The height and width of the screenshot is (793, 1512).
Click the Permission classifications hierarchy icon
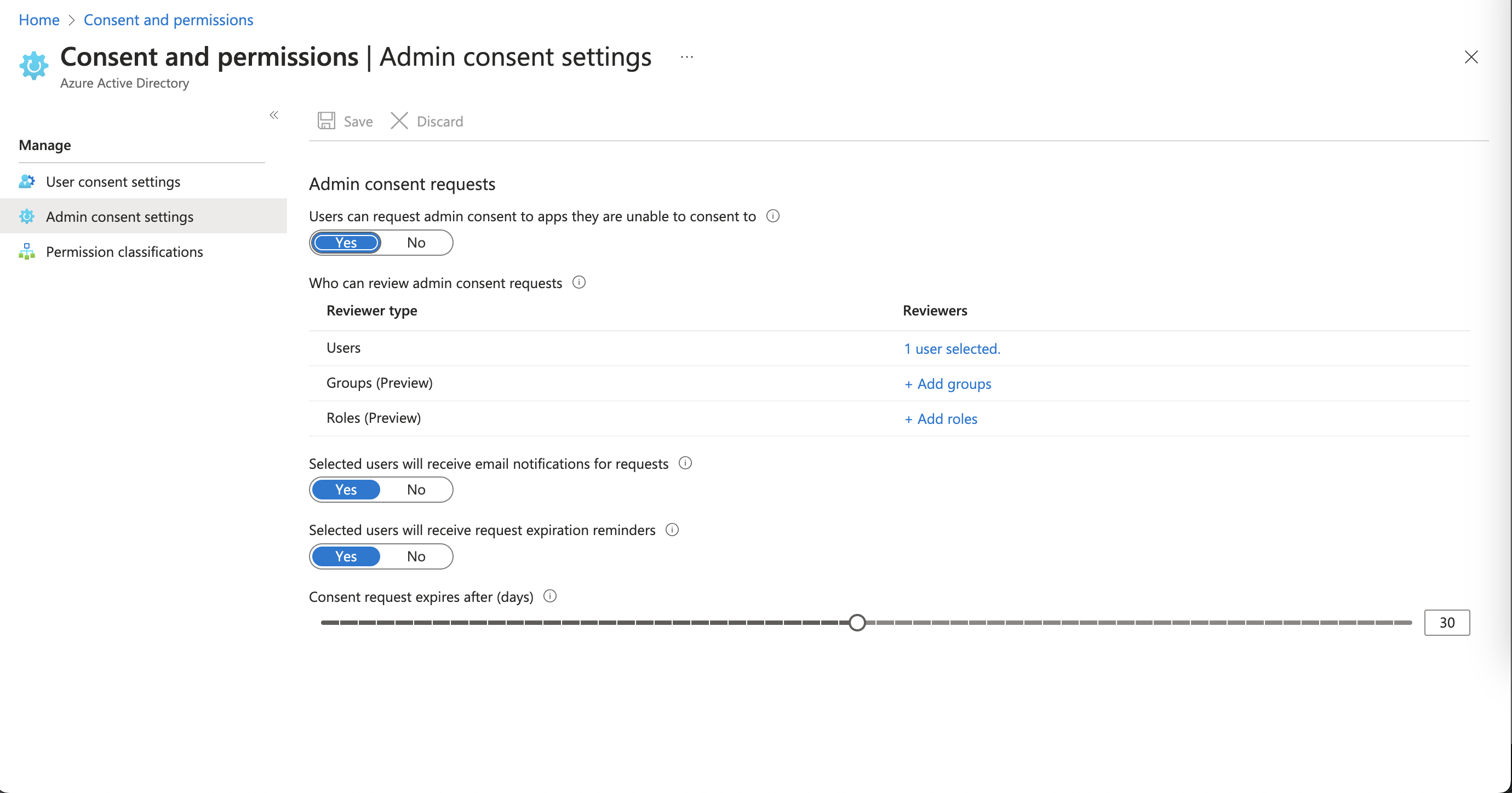click(27, 251)
